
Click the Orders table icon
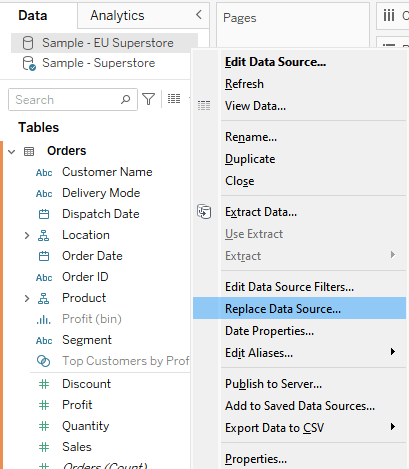click(x=29, y=152)
